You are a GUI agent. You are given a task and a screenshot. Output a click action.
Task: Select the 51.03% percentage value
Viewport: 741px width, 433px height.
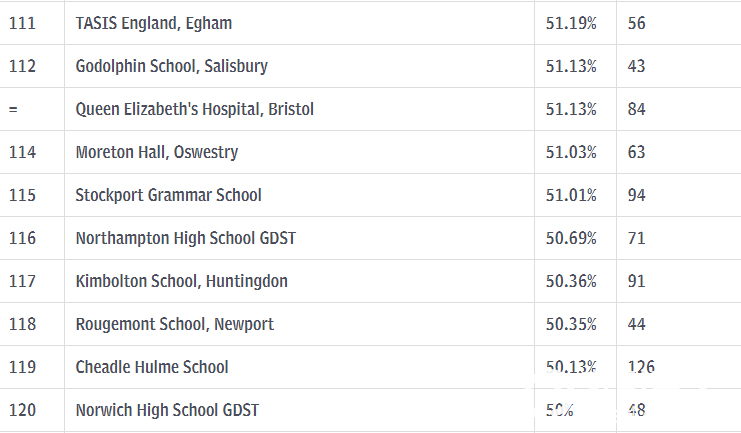pyautogui.click(x=571, y=152)
